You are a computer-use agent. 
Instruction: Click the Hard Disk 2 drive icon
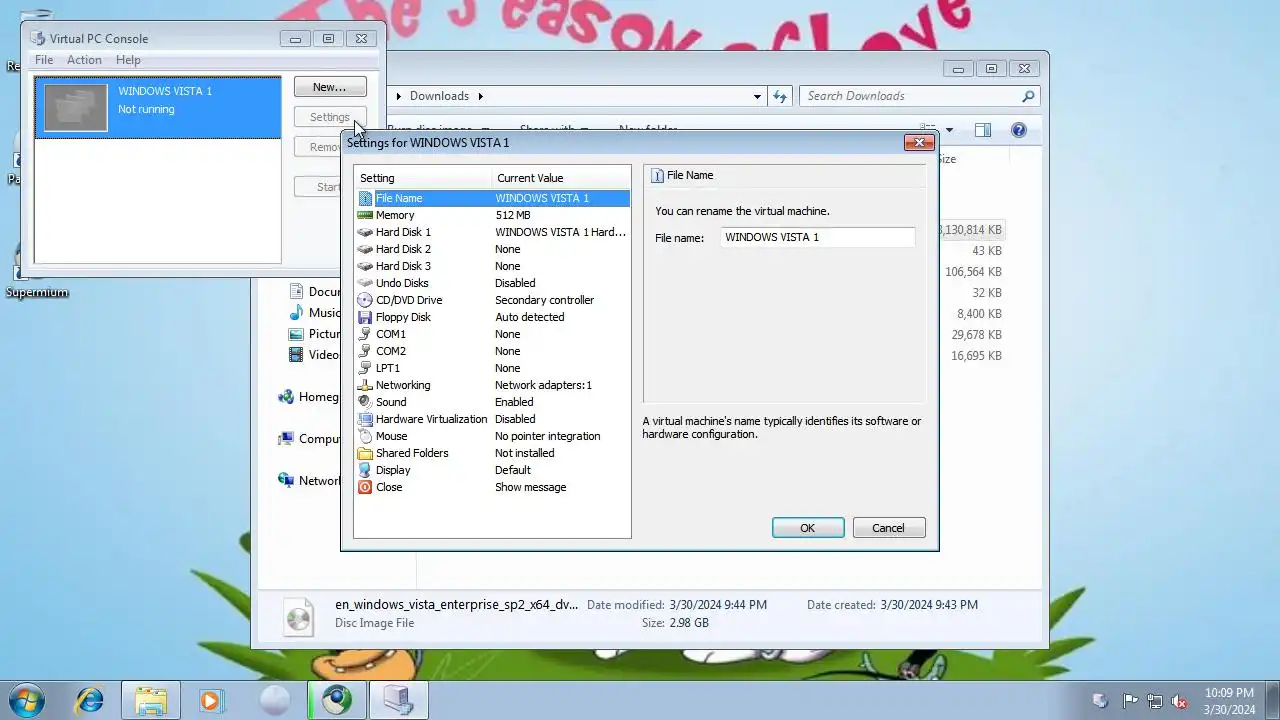click(365, 249)
